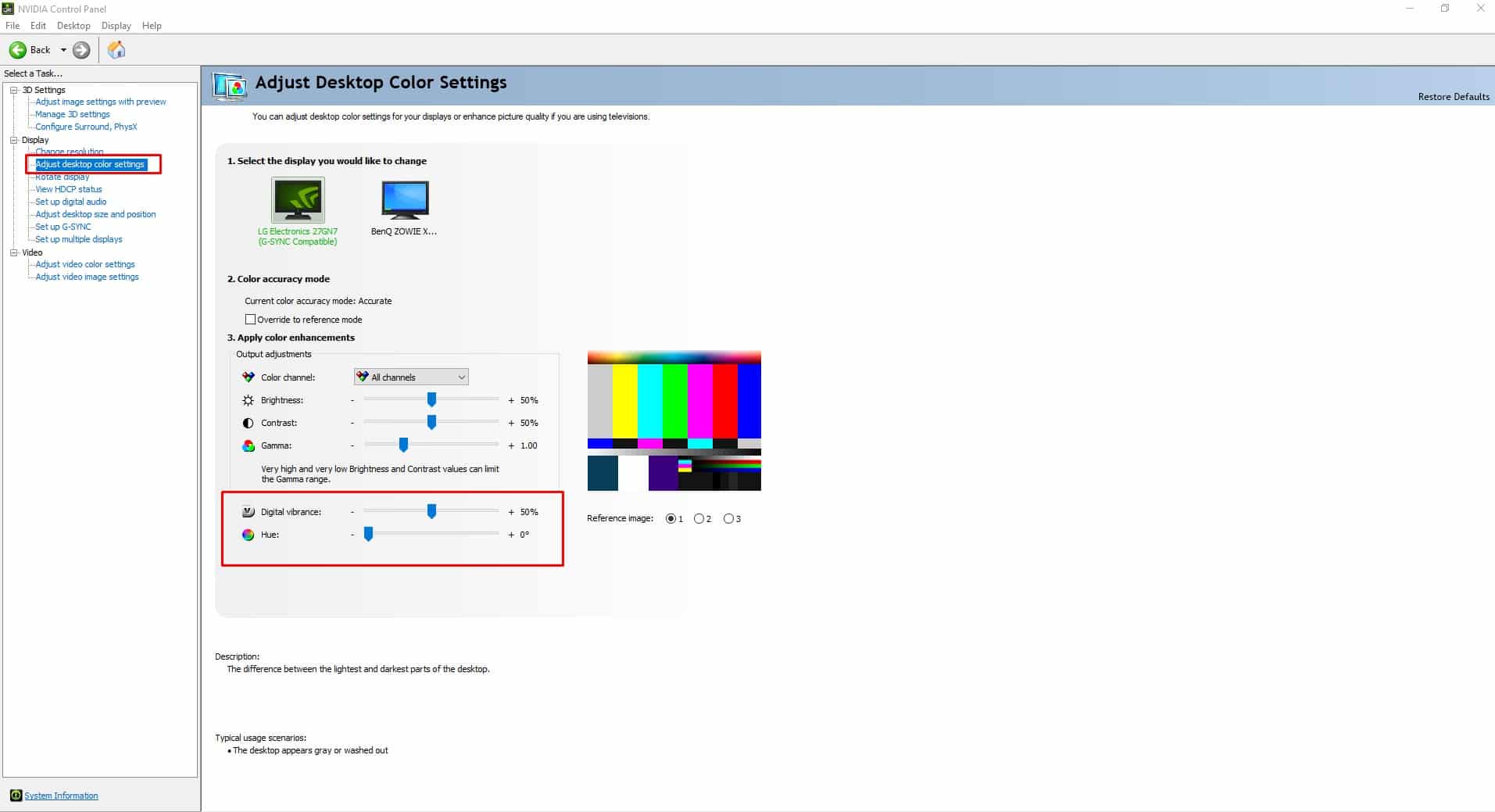1495x812 pixels.
Task: Click the Color channel palette icon
Action: point(248,377)
